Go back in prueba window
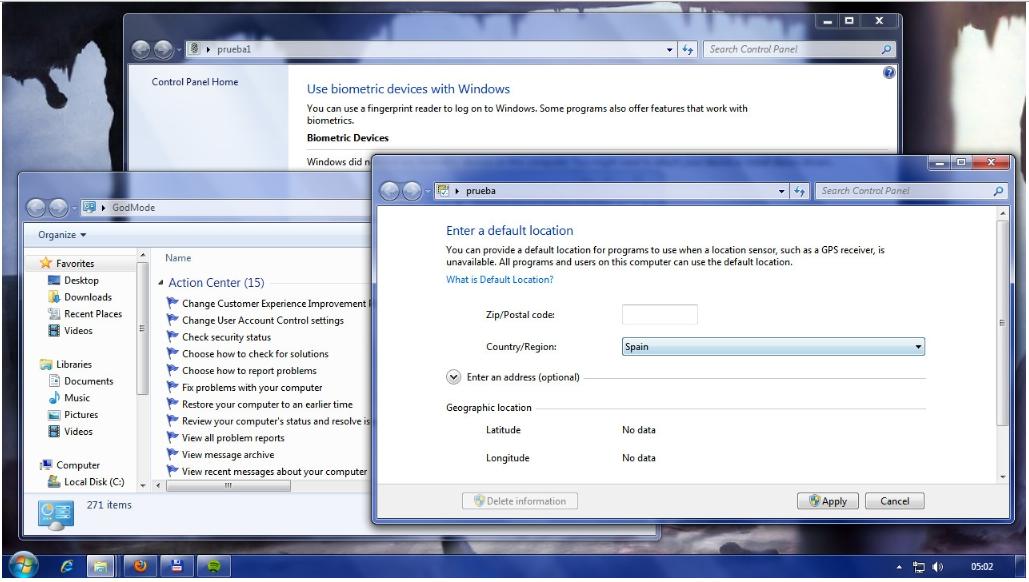Screen dimensions: 1029x582 (x=390, y=191)
